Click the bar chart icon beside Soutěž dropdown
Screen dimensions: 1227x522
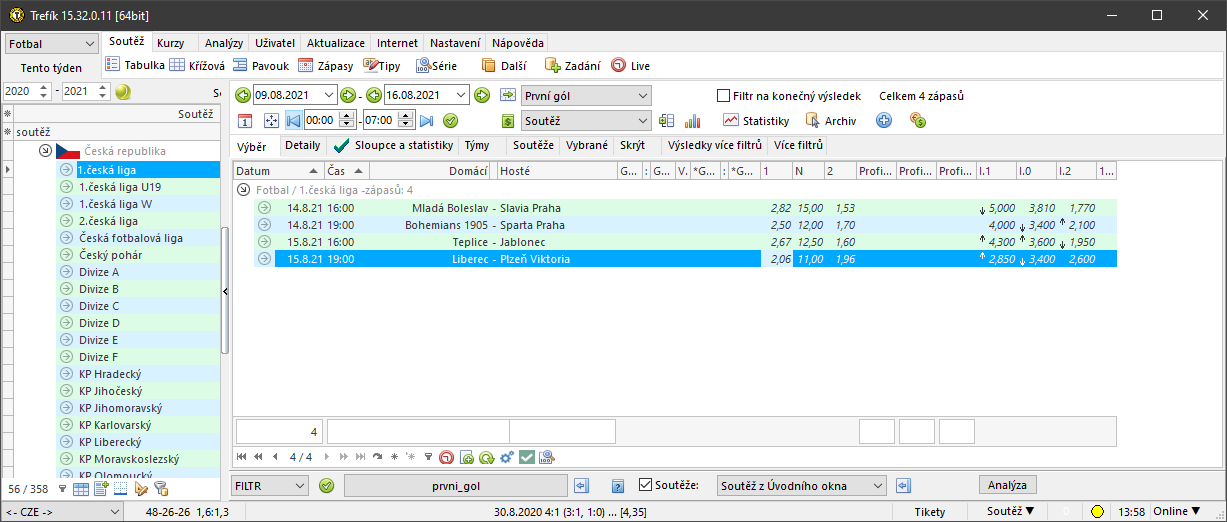tap(692, 120)
